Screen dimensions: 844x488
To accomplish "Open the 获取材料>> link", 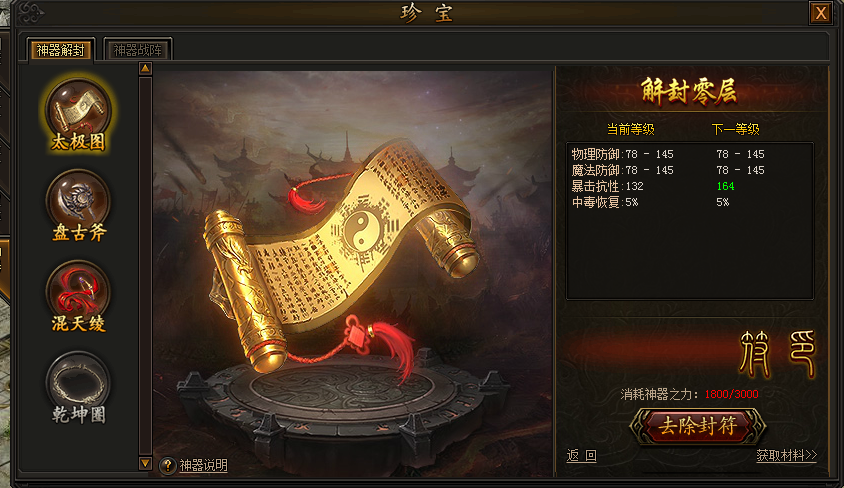I will (x=786, y=456).
